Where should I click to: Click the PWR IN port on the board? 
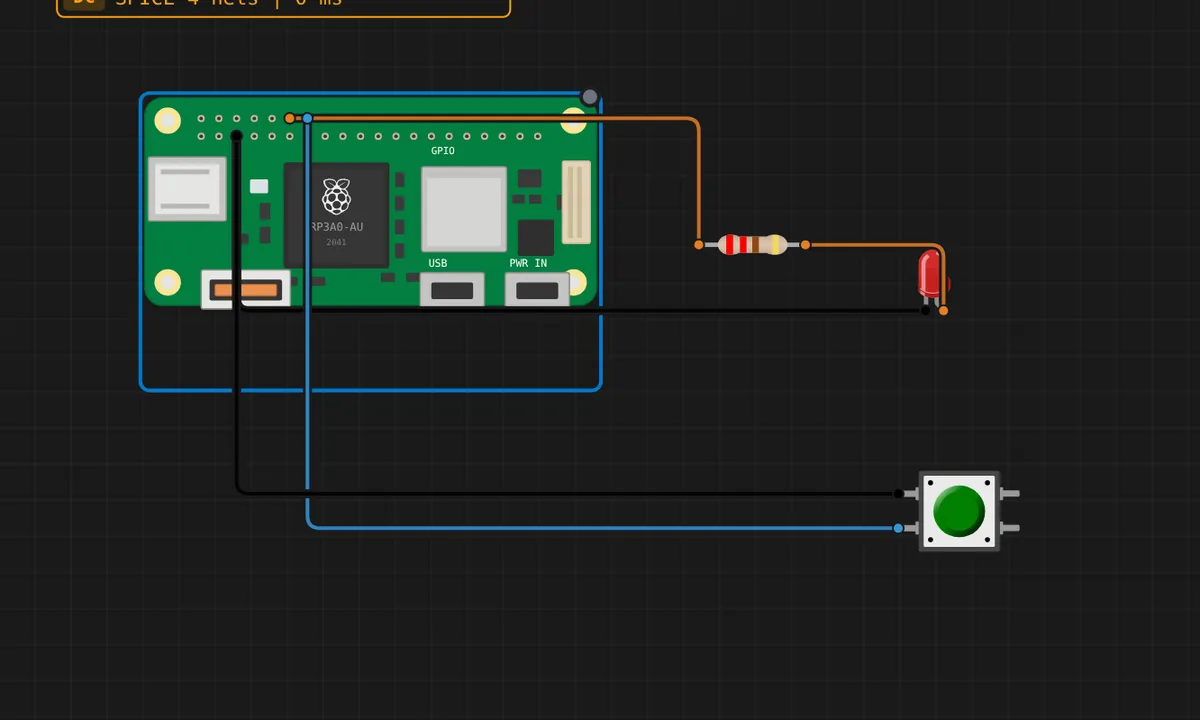pos(537,291)
